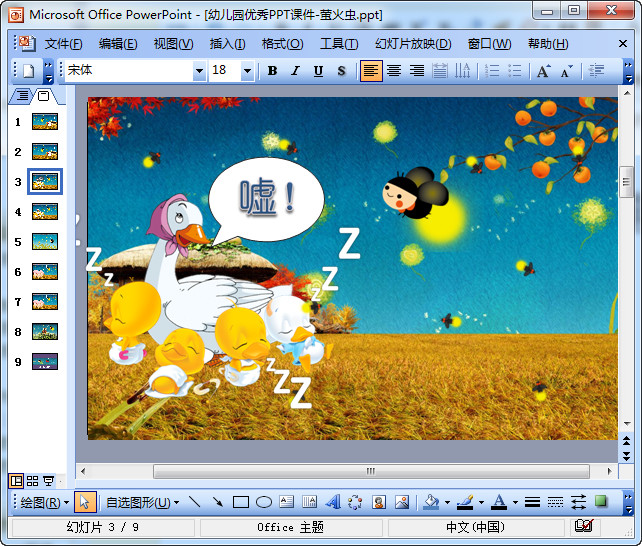Click the New document icon
Viewport: 642px width, 546px height.
28,71
